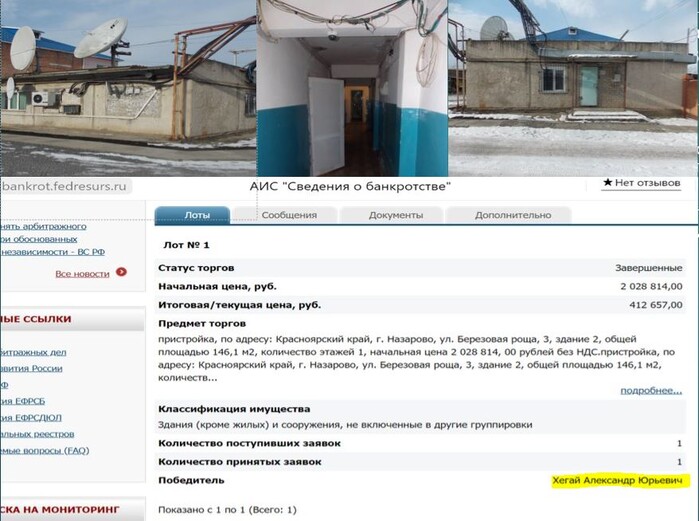The image size is (699, 521).
Task: Open the развития России sidebar link
Action: coord(31,368)
